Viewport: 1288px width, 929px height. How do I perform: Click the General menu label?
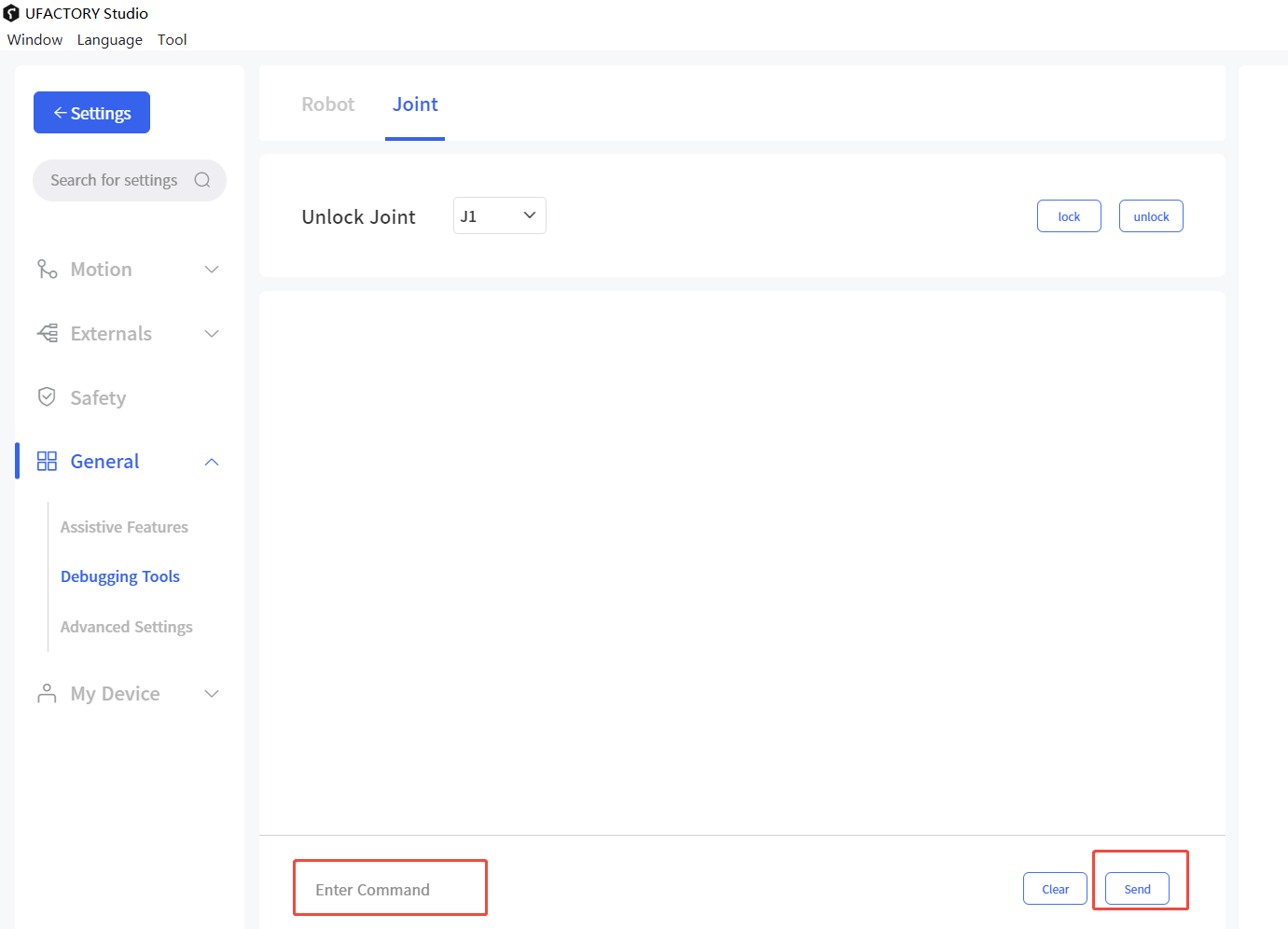(x=104, y=462)
